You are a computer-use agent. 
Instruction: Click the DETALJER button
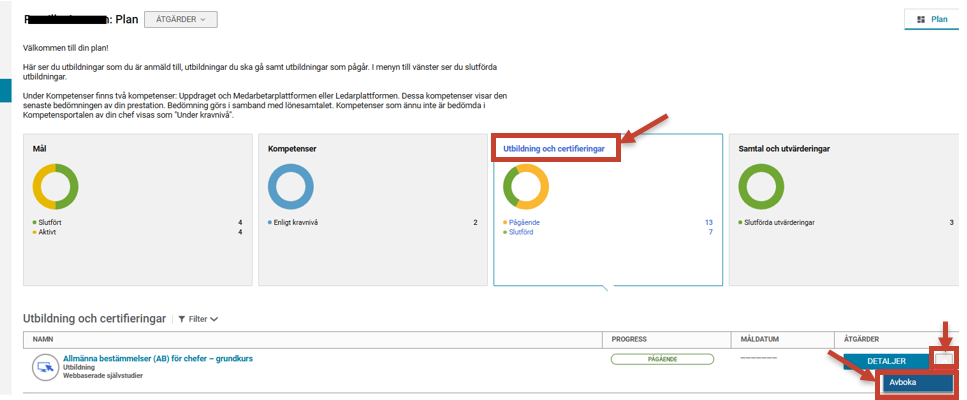click(886, 361)
